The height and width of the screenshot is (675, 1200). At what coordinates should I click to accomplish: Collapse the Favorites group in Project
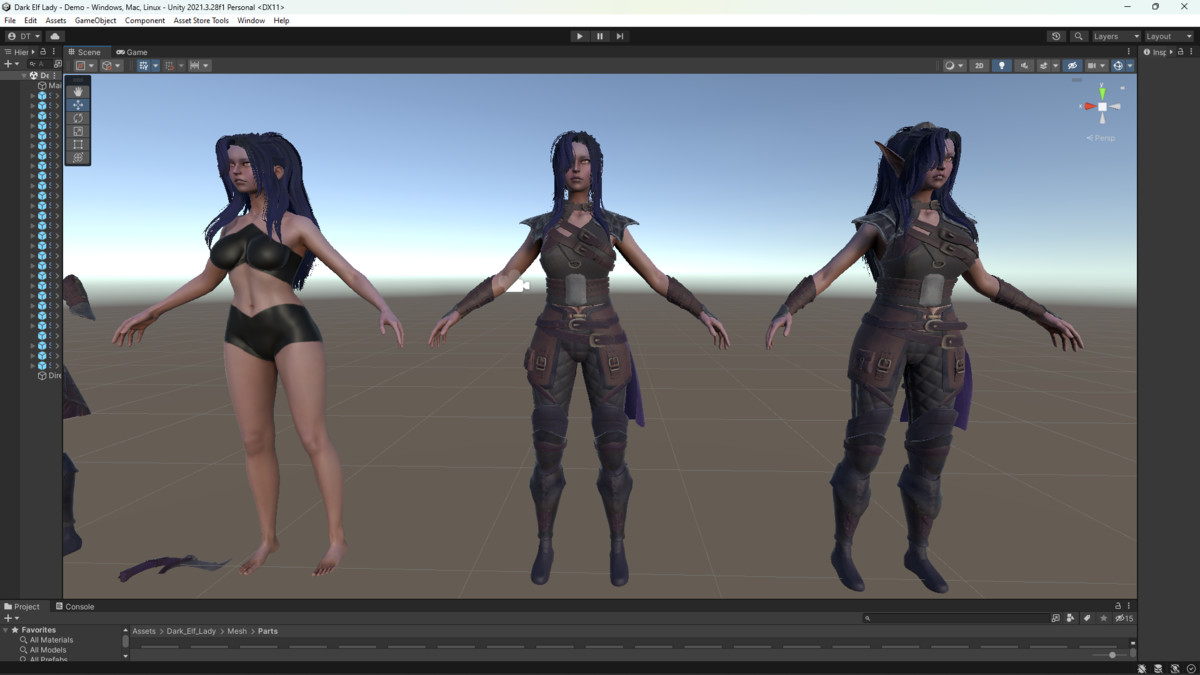click(5, 630)
